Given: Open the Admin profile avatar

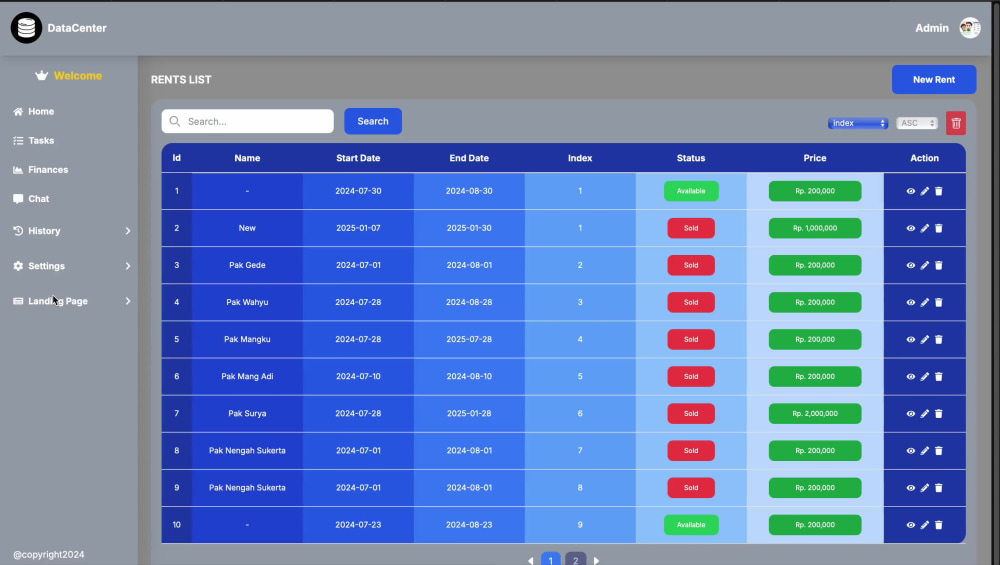Looking at the screenshot, I should tap(970, 28).
